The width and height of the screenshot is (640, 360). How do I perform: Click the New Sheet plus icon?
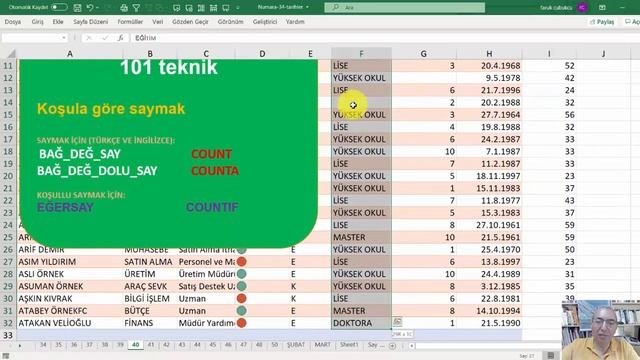pyautogui.click(x=392, y=346)
